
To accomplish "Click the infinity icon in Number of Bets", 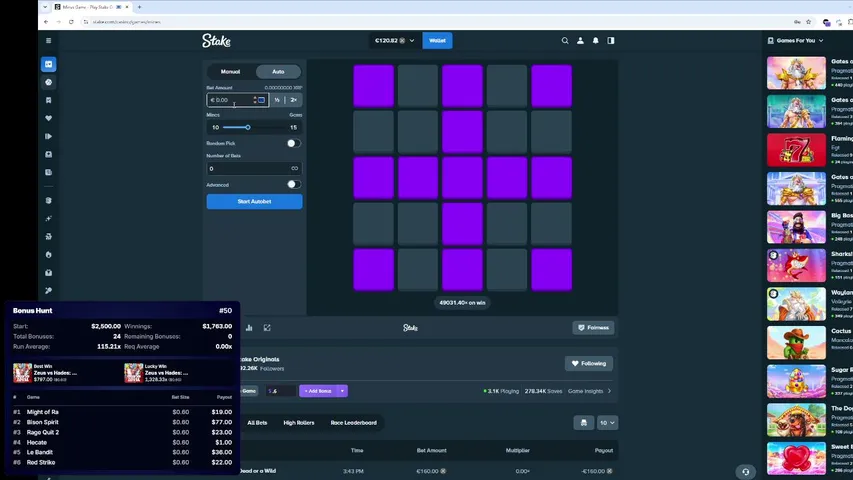I will [294, 169].
